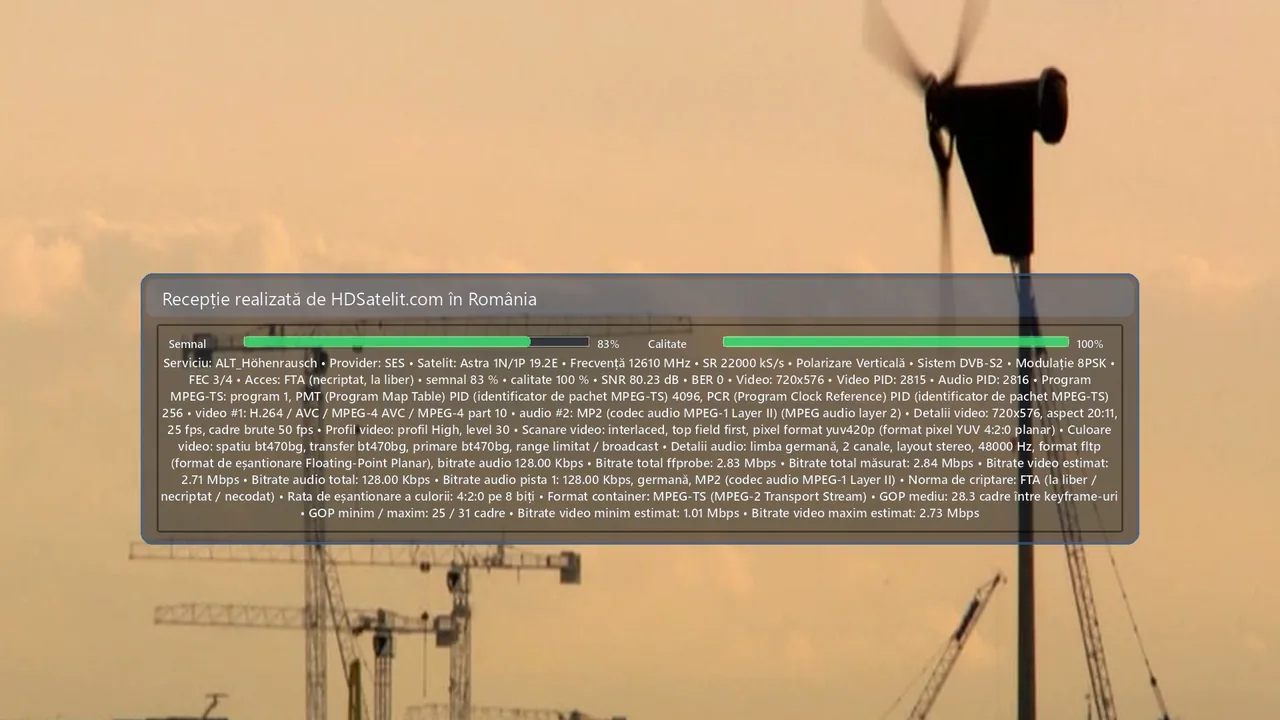
Task: Click 'Bitrate video minim estimat: 1.01 Mbps'
Action: (x=629, y=513)
